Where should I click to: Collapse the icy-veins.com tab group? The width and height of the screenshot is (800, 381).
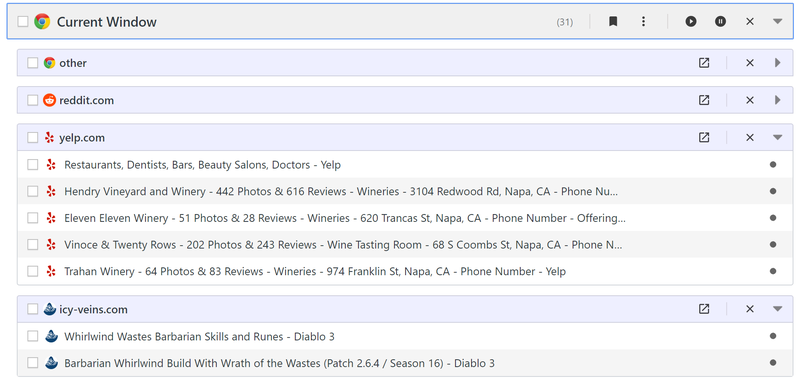coord(778,309)
